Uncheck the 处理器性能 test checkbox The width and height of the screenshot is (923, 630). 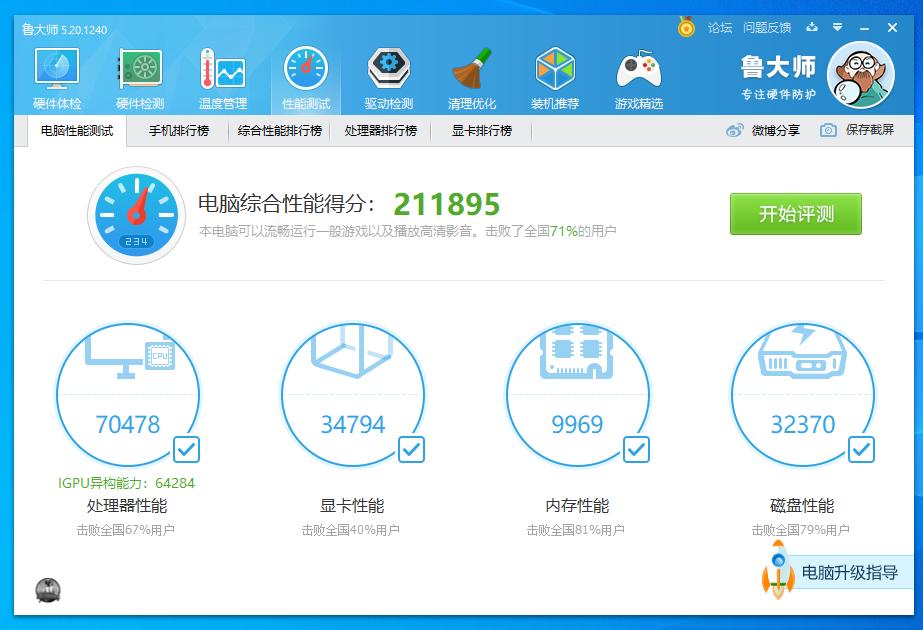187,450
